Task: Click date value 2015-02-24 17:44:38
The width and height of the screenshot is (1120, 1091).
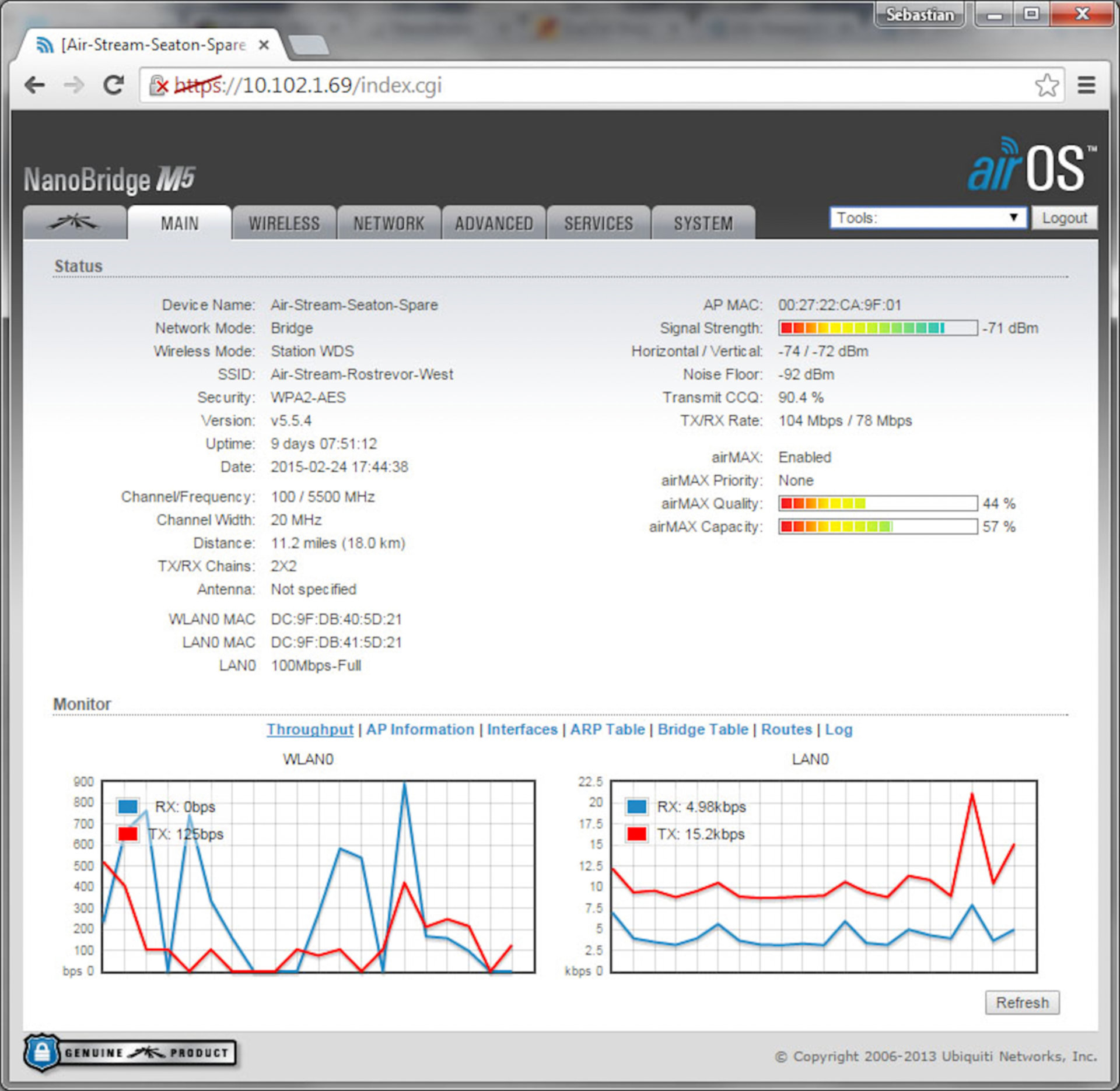Action: coord(339,467)
